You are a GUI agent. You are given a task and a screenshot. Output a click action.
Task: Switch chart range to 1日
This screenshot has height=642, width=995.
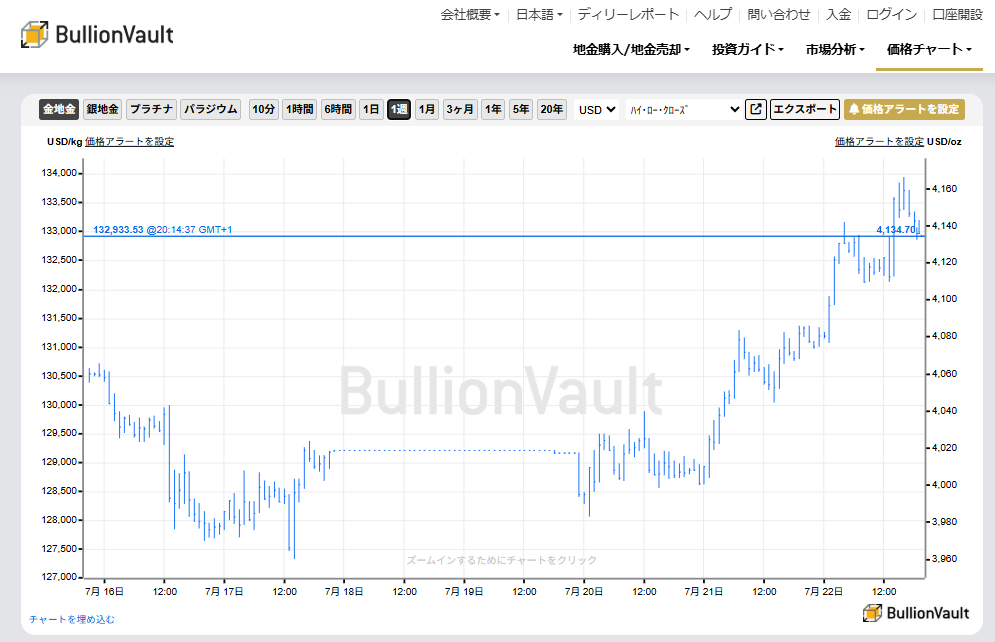371,109
